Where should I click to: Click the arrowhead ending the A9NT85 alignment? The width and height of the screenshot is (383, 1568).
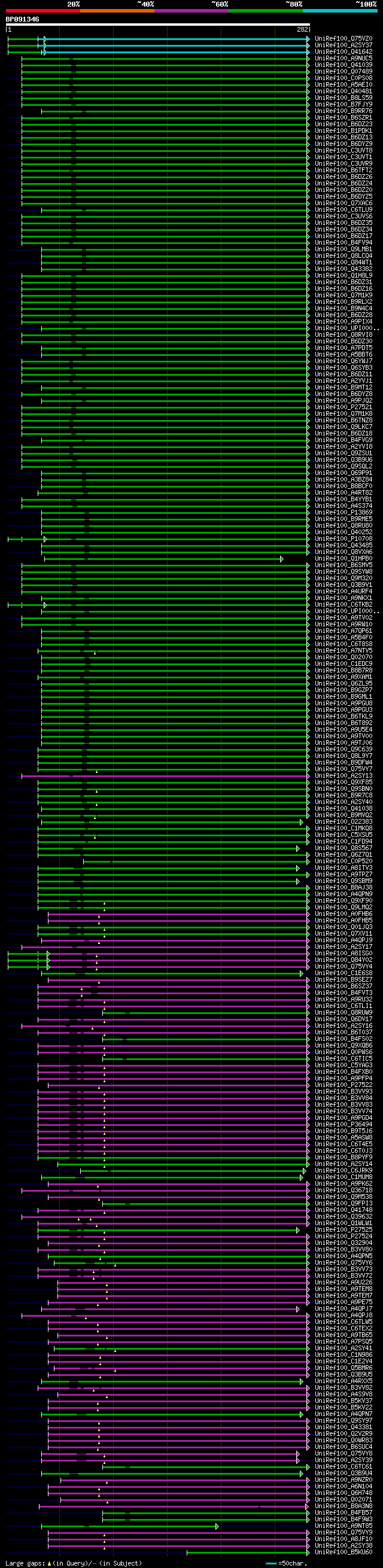(x=217, y=1526)
